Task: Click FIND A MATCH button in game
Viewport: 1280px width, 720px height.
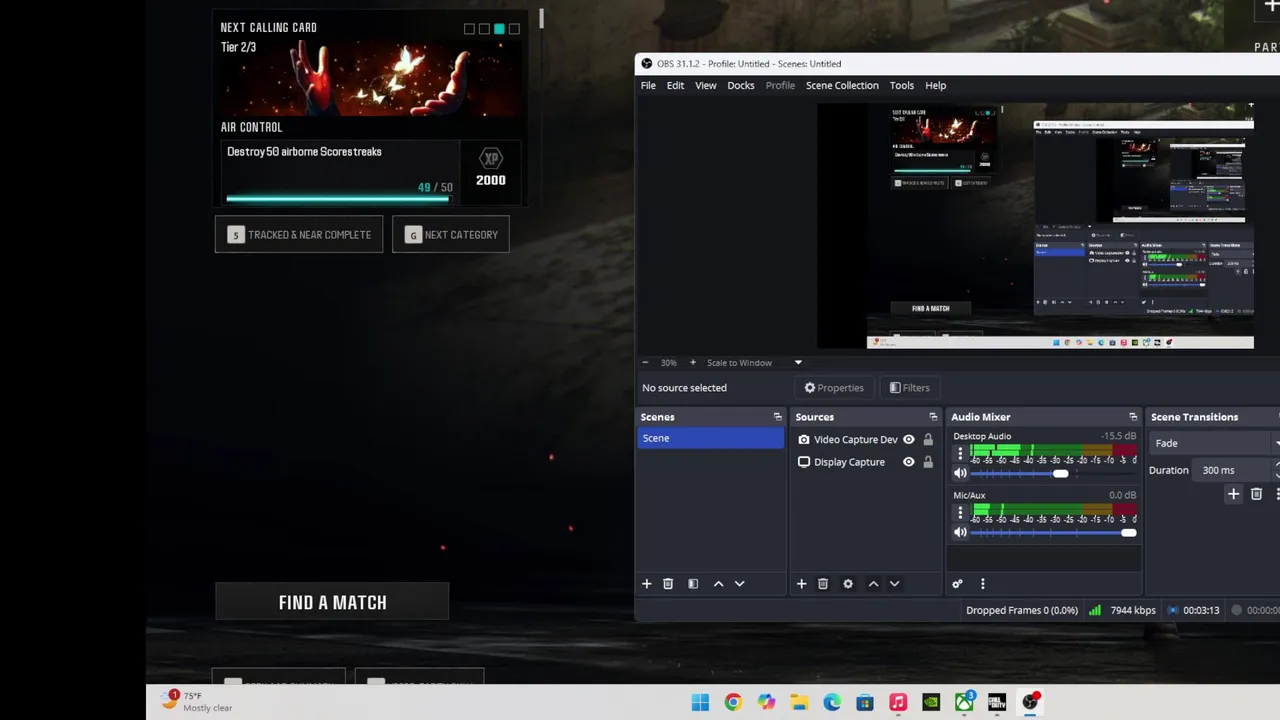Action: pyautogui.click(x=332, y=602)
